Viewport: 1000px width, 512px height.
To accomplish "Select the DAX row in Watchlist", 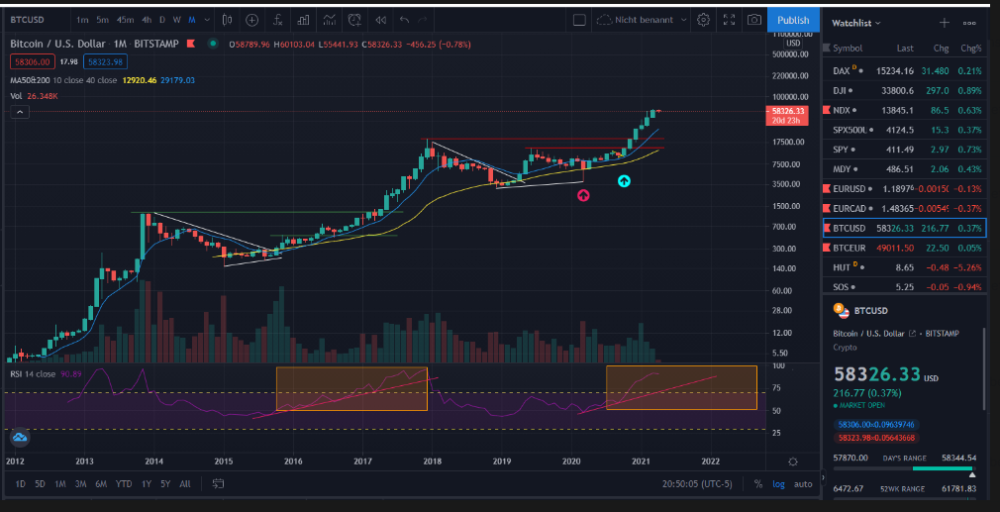I will (904, 71).
